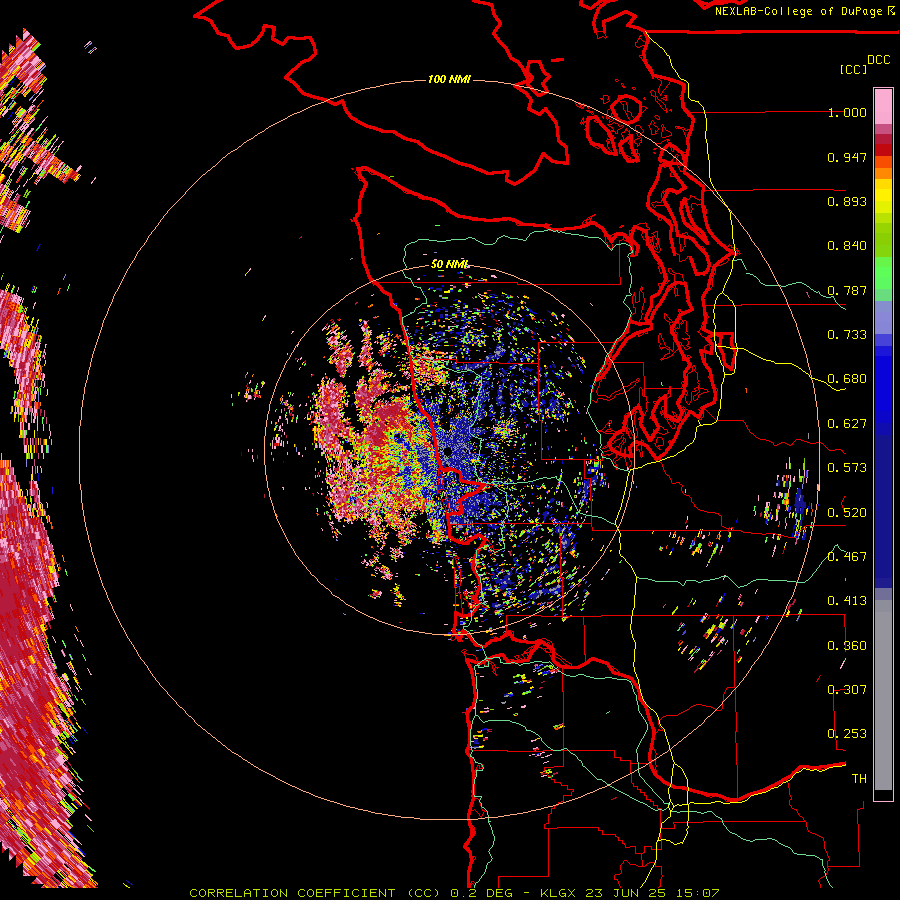Viewport: 900px width, 900px height.
Task: Click the radar site dot at ring center
Action: pos(448,452)
